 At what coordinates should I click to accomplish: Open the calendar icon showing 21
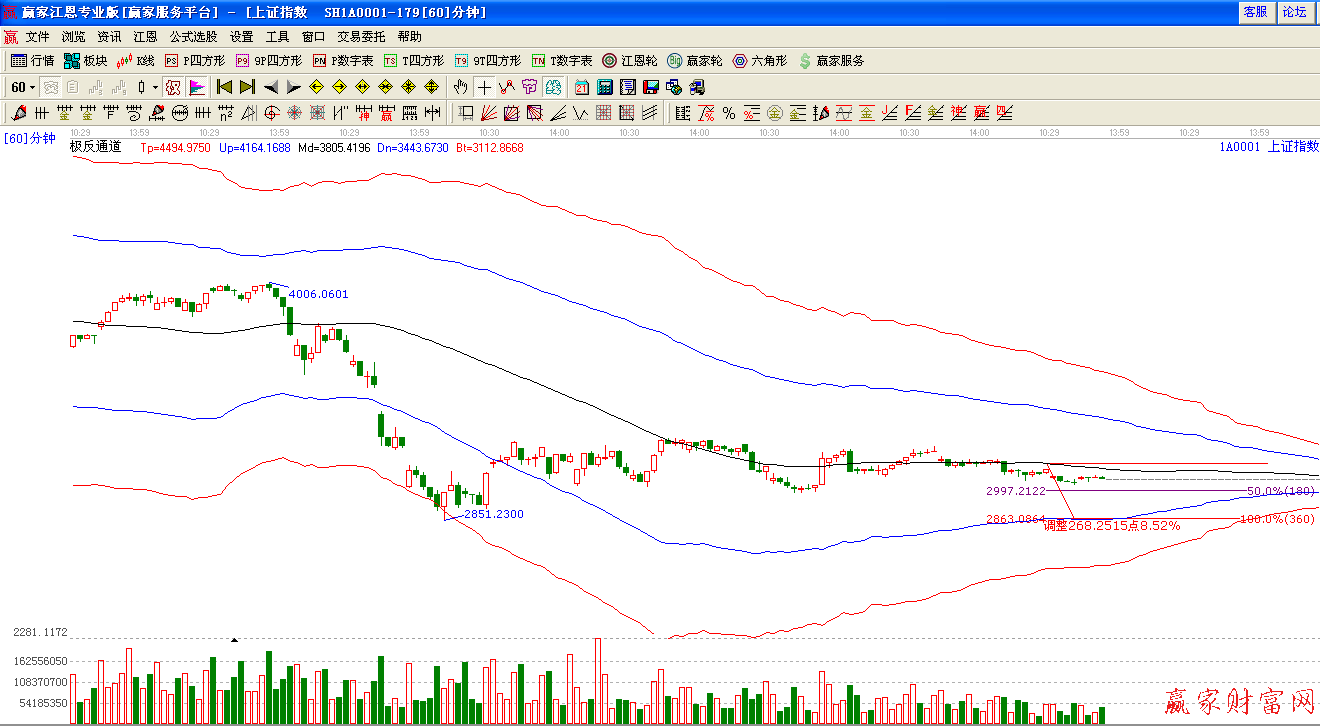[x=582, y=87]
